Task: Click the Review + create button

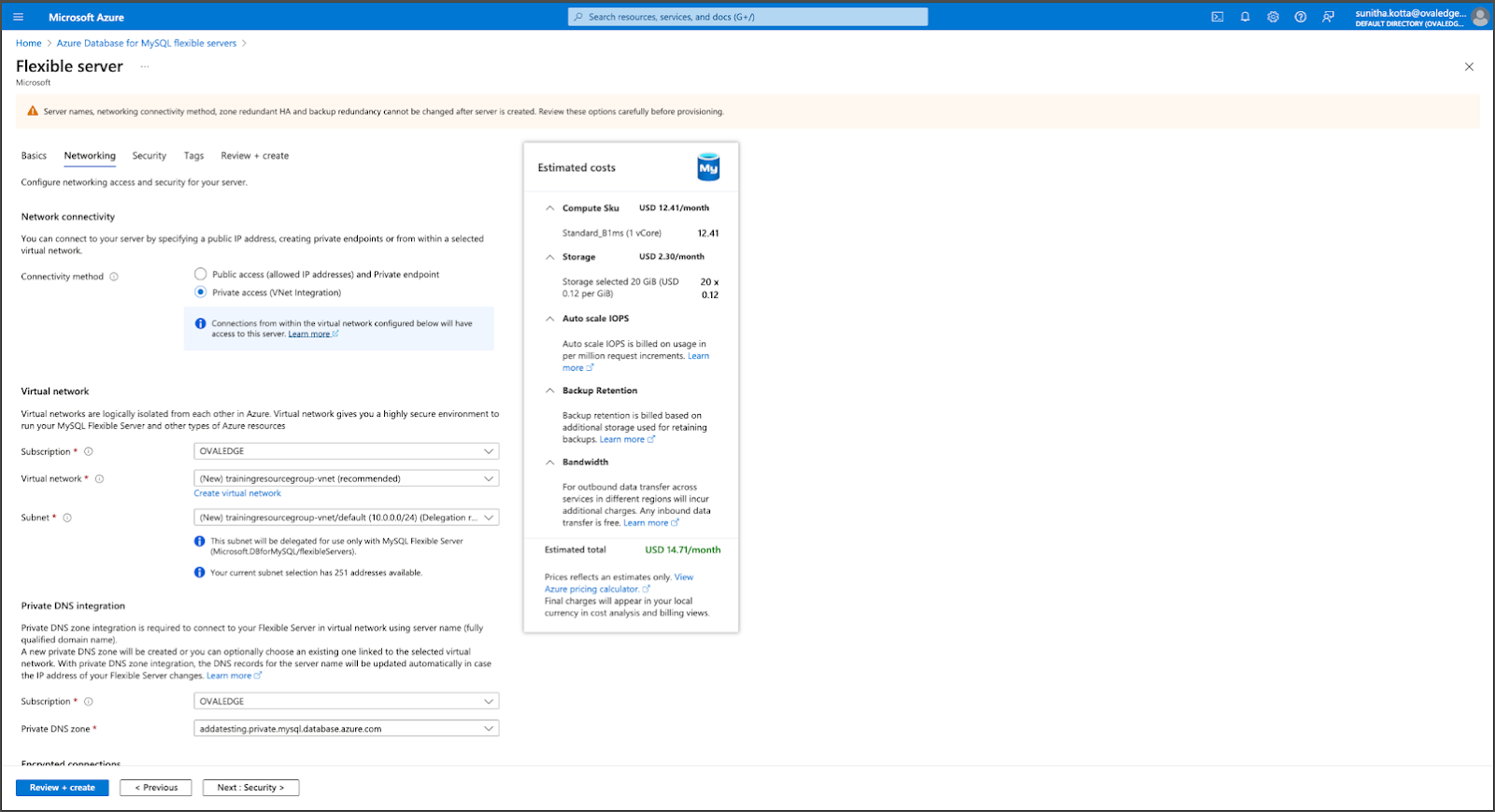Action: point(62,788)
